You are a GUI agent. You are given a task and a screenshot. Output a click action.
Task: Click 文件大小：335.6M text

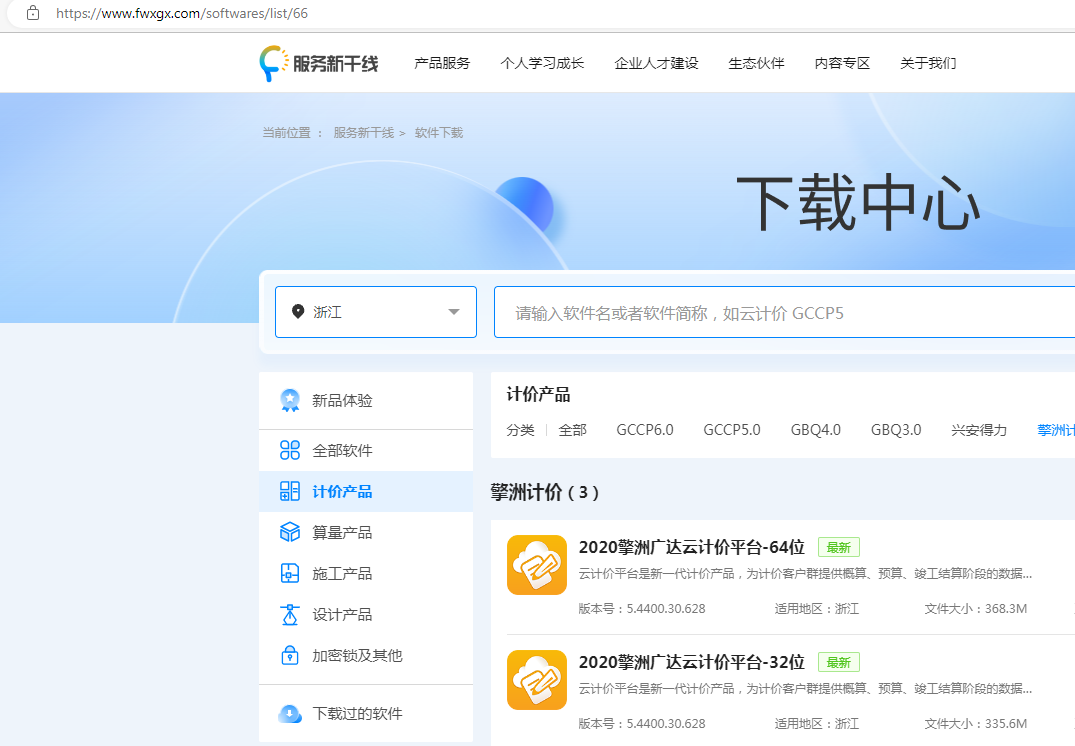point(976,724)
